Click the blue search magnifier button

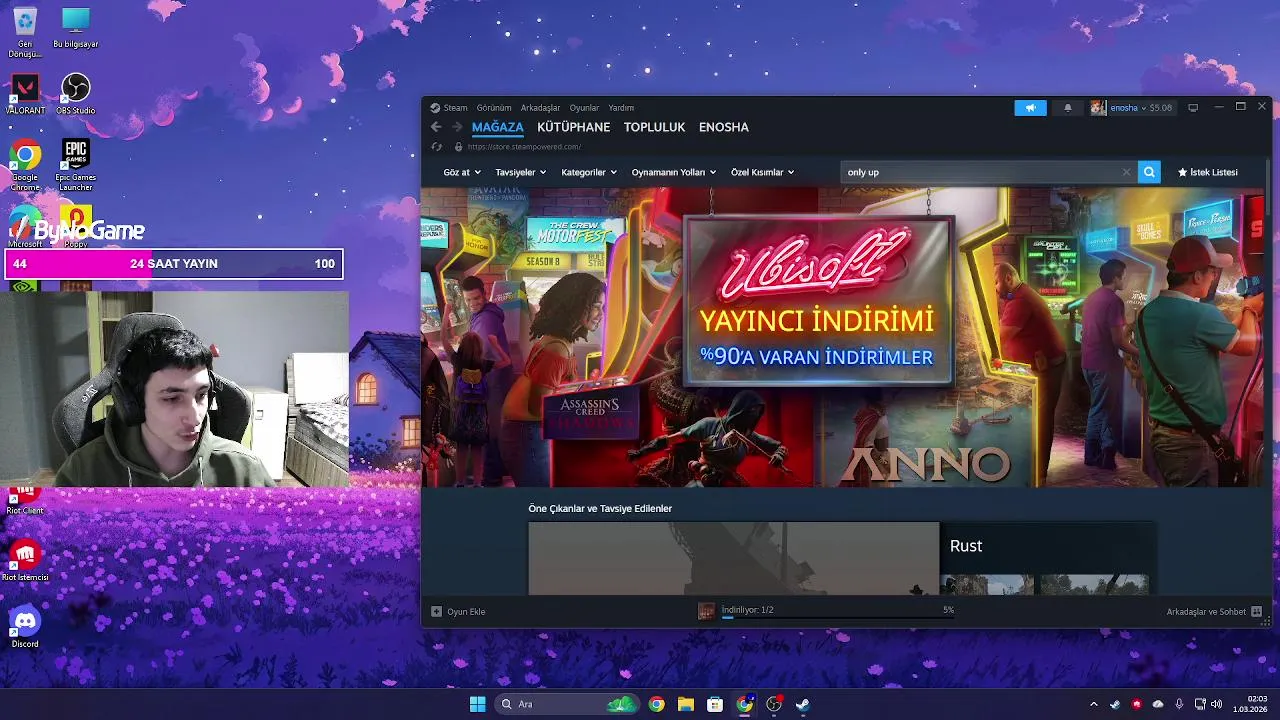click(x=1149, y=172)
